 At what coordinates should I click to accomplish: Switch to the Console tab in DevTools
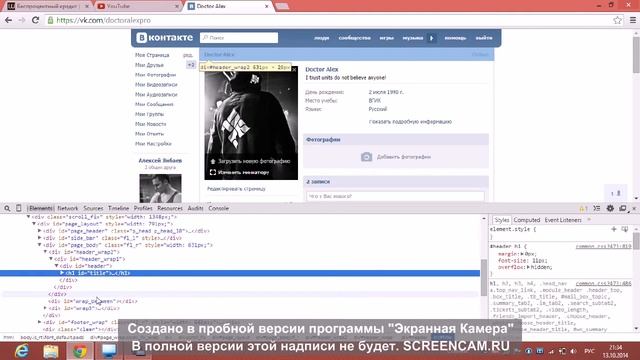pyautogui.click(x=218, y=208)
